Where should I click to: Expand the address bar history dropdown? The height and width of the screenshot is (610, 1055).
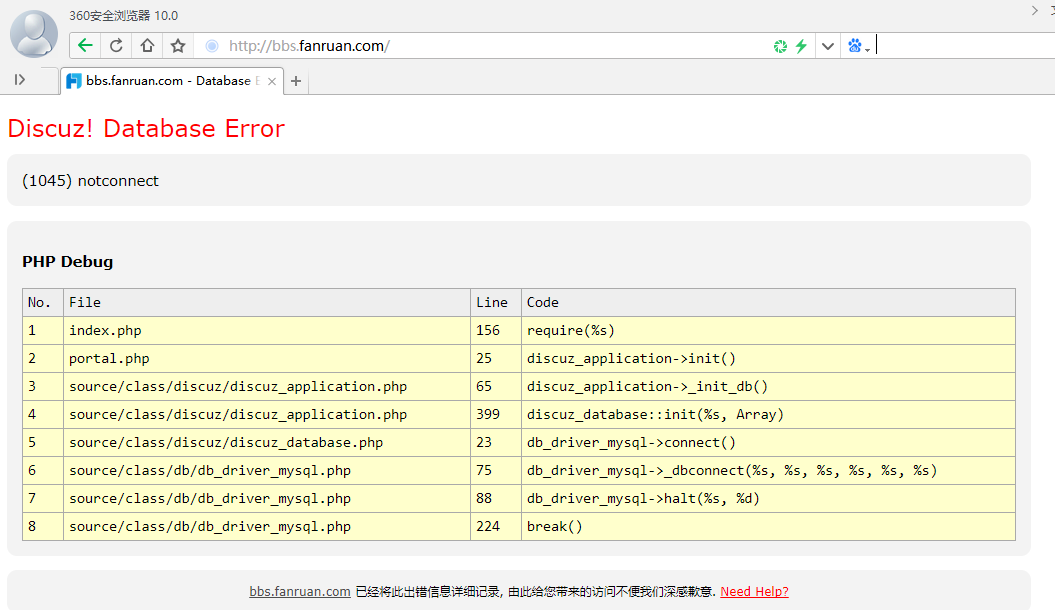(x=828, y=46)
